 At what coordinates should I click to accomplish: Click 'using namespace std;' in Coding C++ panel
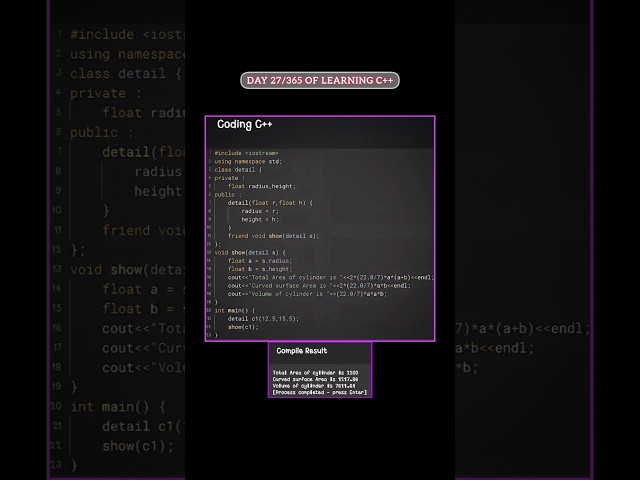click(248, 162)
